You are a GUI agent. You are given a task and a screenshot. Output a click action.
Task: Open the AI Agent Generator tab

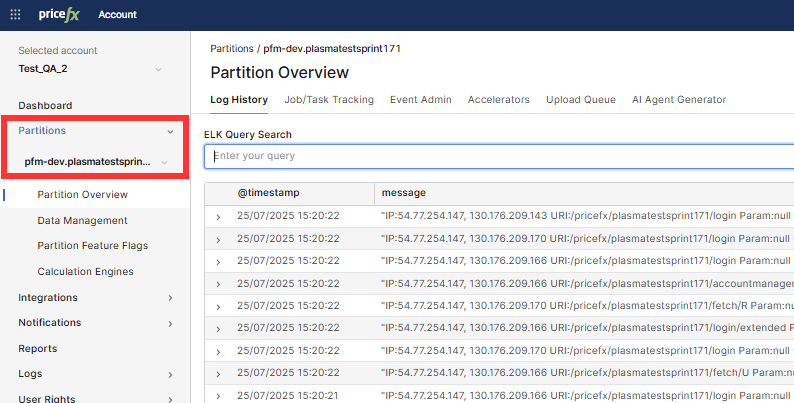click(678, 100)
